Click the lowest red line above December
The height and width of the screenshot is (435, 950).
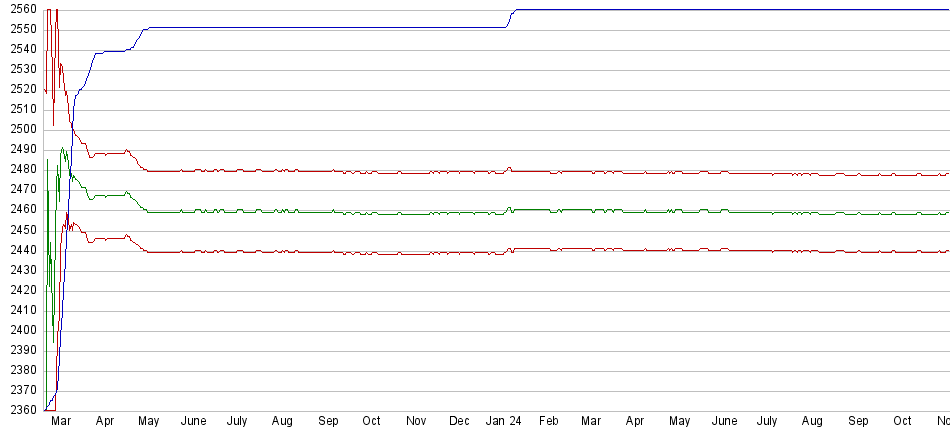point(460,253)
